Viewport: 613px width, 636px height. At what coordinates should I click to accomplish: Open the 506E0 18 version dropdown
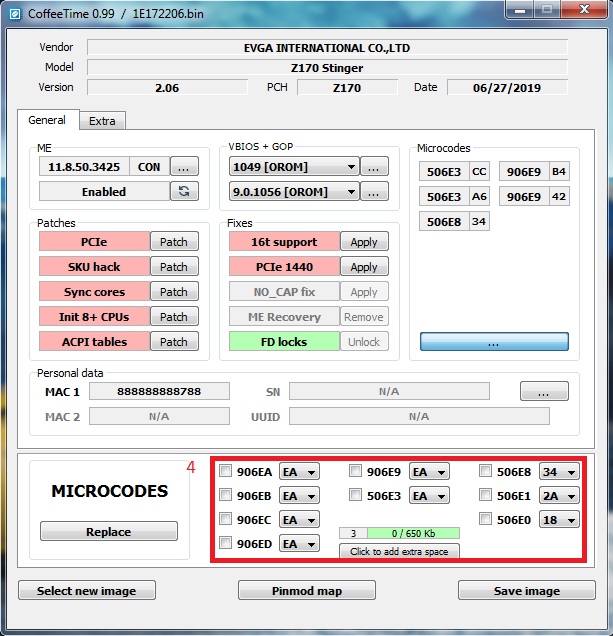click(559, 520)
